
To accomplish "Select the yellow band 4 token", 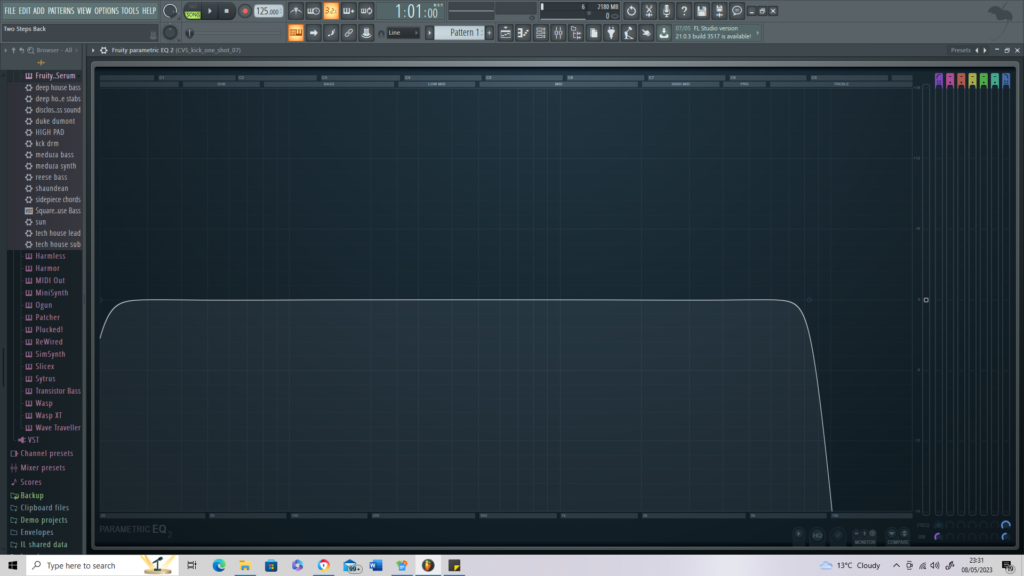I will [x=972, y=80].
